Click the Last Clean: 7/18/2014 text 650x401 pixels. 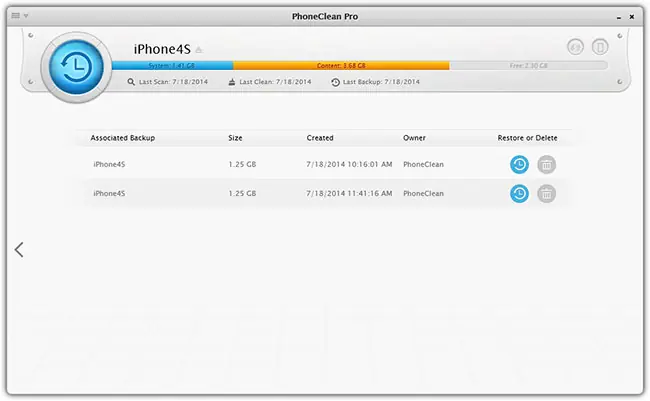click(x=275, y=82)
